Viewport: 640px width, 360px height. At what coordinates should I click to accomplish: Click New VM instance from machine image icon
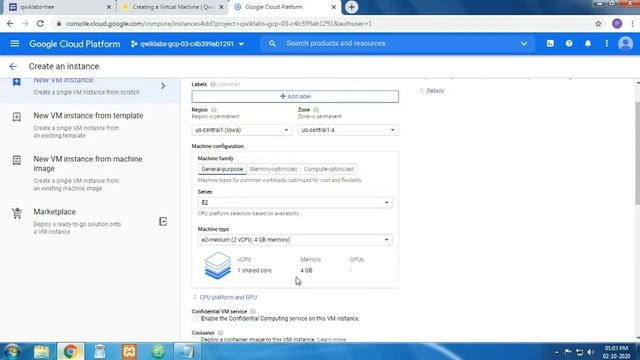(17, 160)
